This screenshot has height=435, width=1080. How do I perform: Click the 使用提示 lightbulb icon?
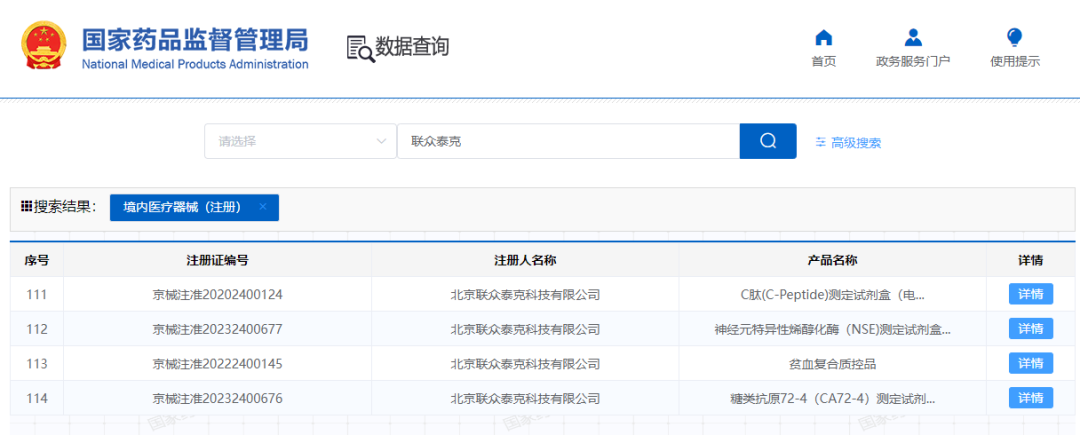(x=1014, y=38)
